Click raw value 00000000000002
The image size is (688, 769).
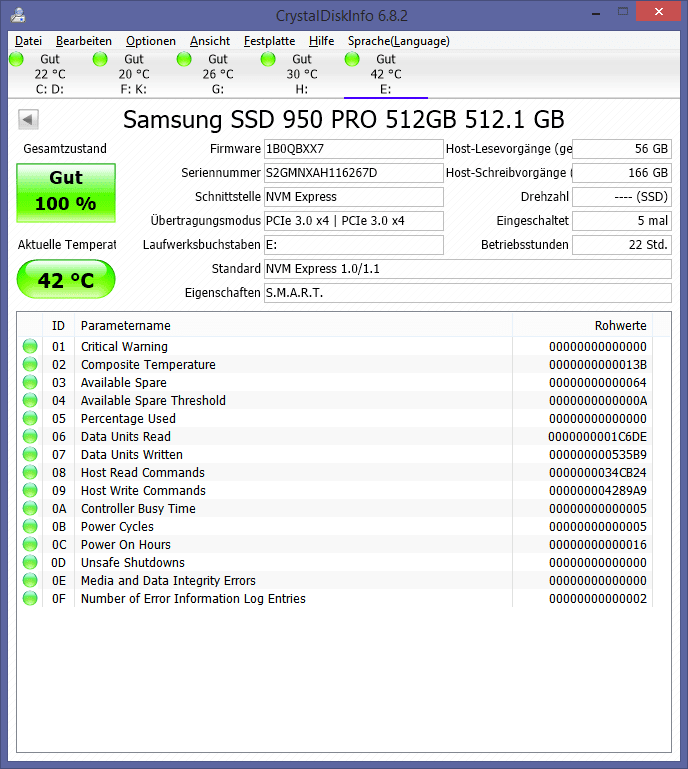click(598, 598)
